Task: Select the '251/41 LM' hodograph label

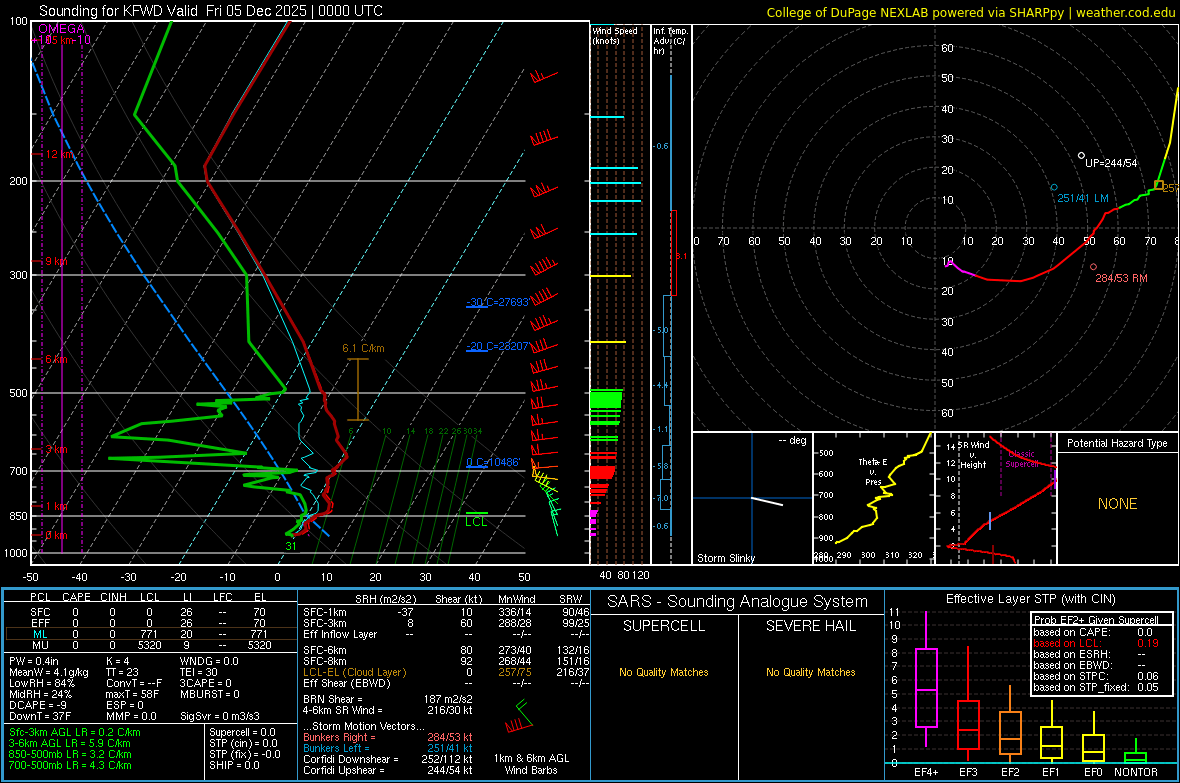Action: (1083, 198)
